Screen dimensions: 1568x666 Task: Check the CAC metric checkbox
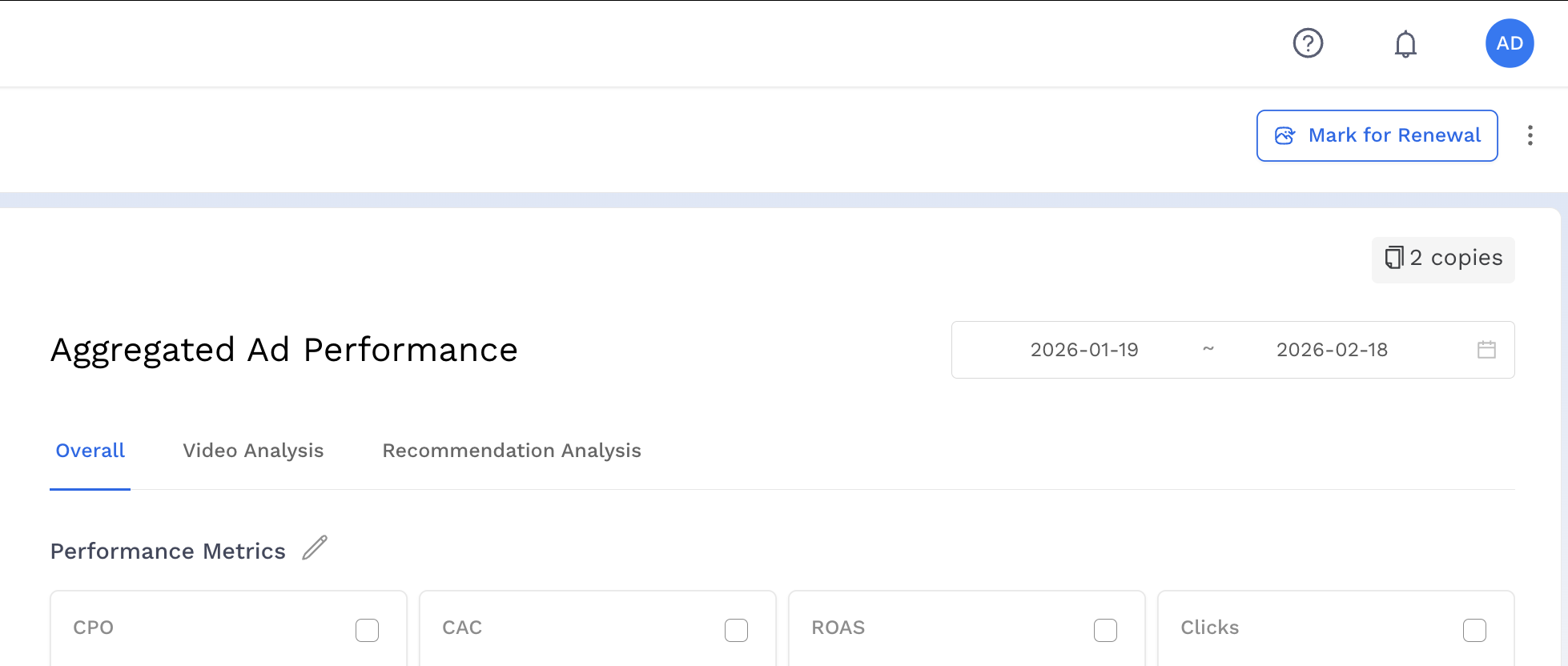pos(736,630)
